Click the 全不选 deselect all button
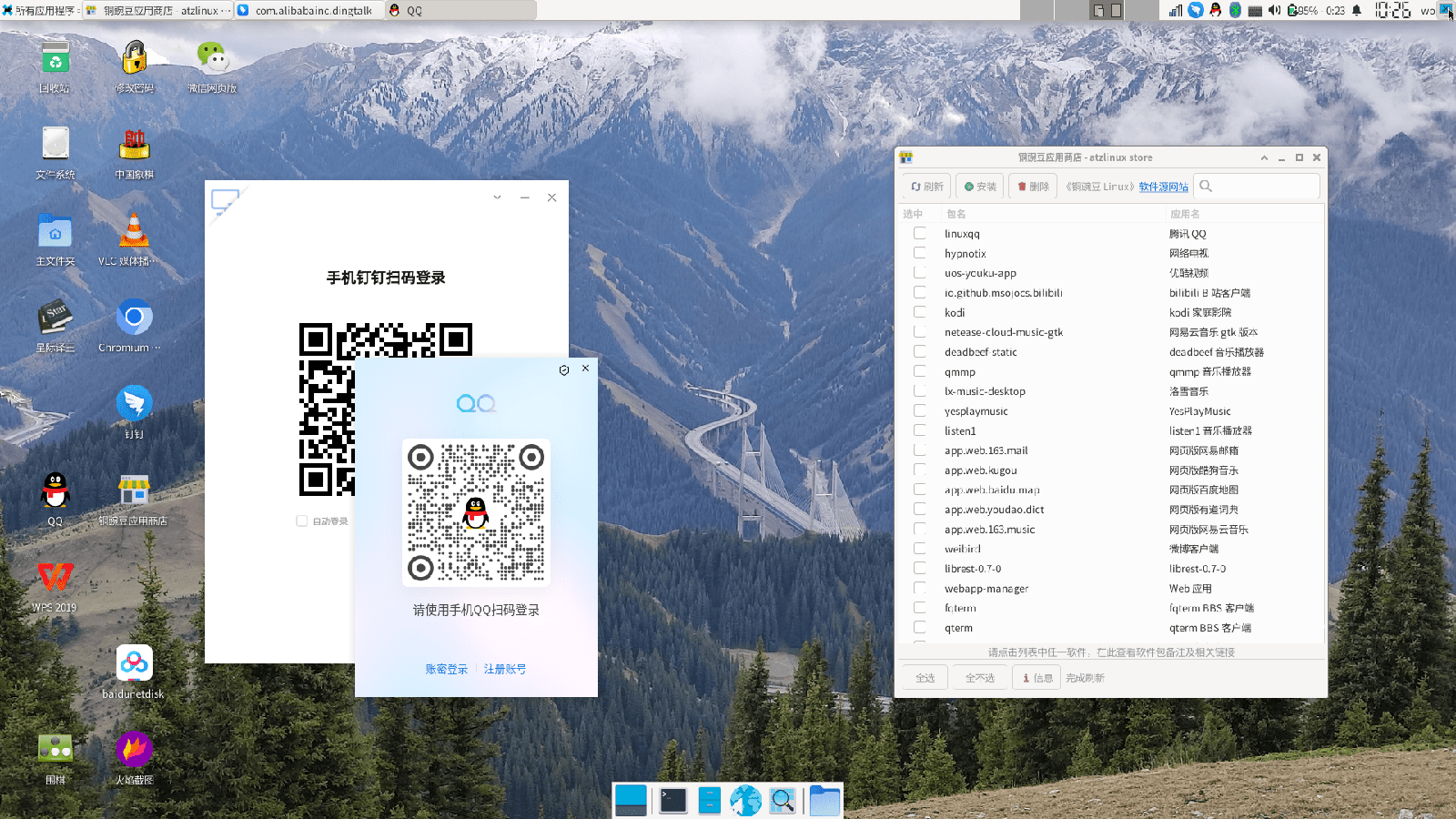Screen dimensions: 1456x819 [980, 678]
